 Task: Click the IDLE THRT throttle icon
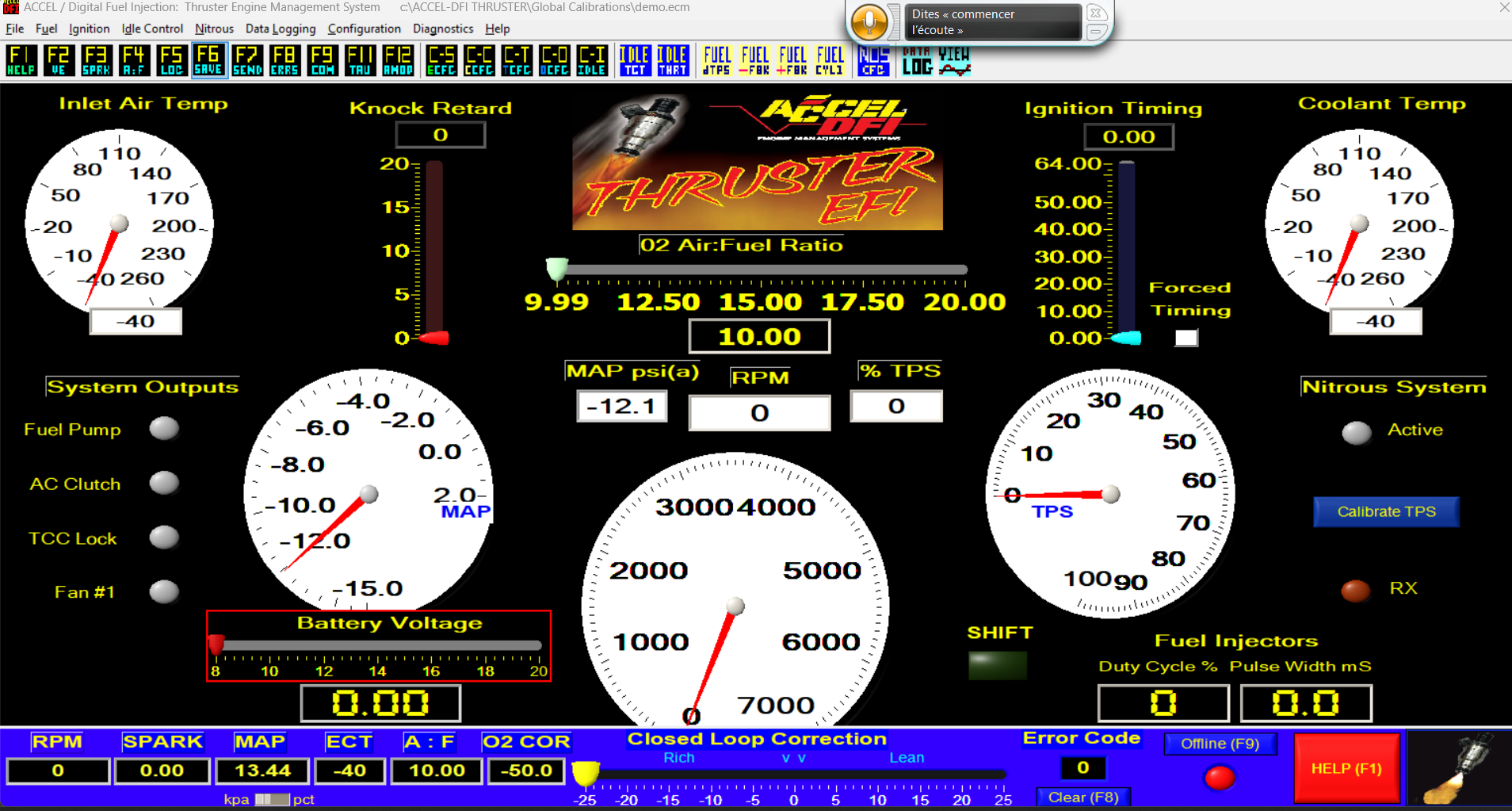tap(673, 60)
